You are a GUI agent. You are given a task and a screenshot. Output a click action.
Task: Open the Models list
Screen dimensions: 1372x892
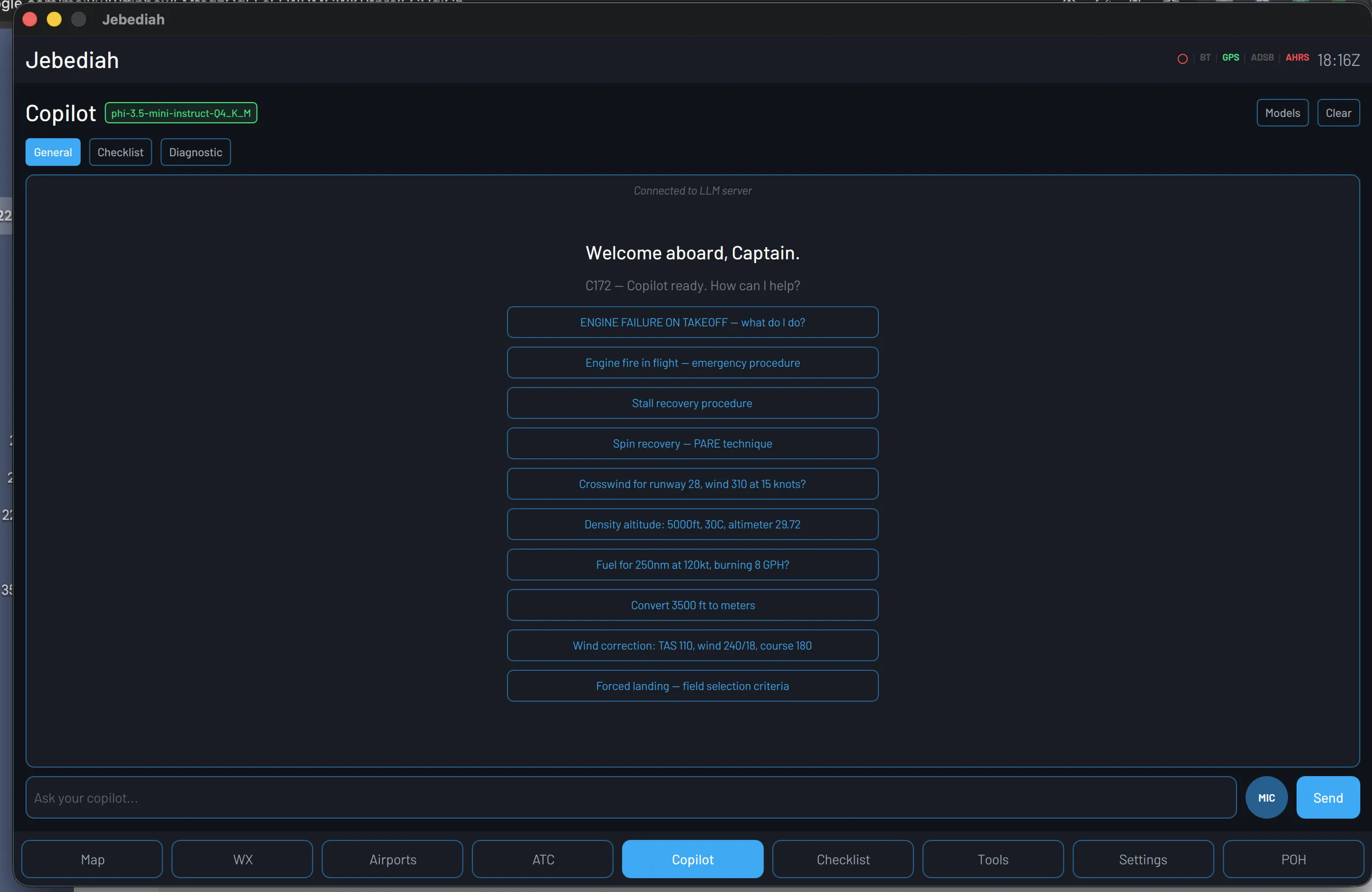tap(1282, 113)
